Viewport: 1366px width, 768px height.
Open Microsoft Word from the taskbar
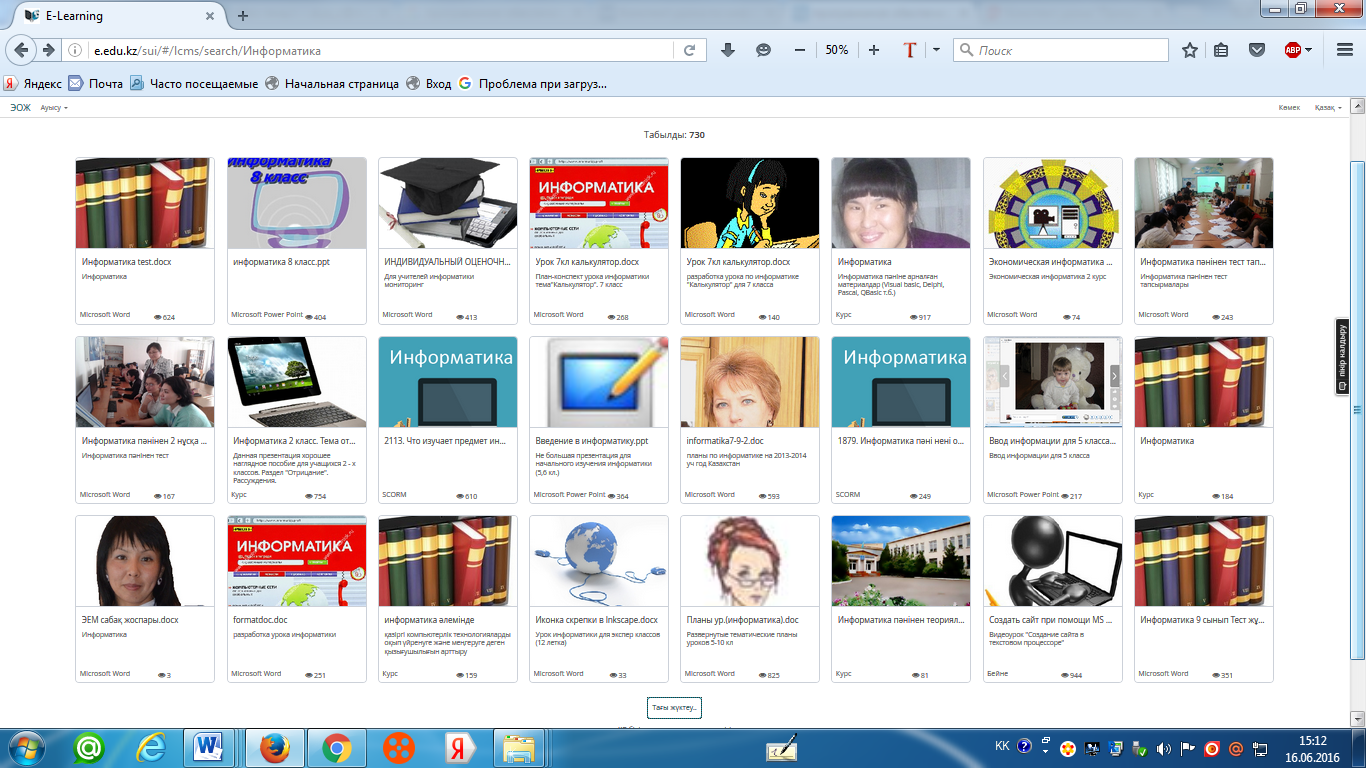coord(211,747)
